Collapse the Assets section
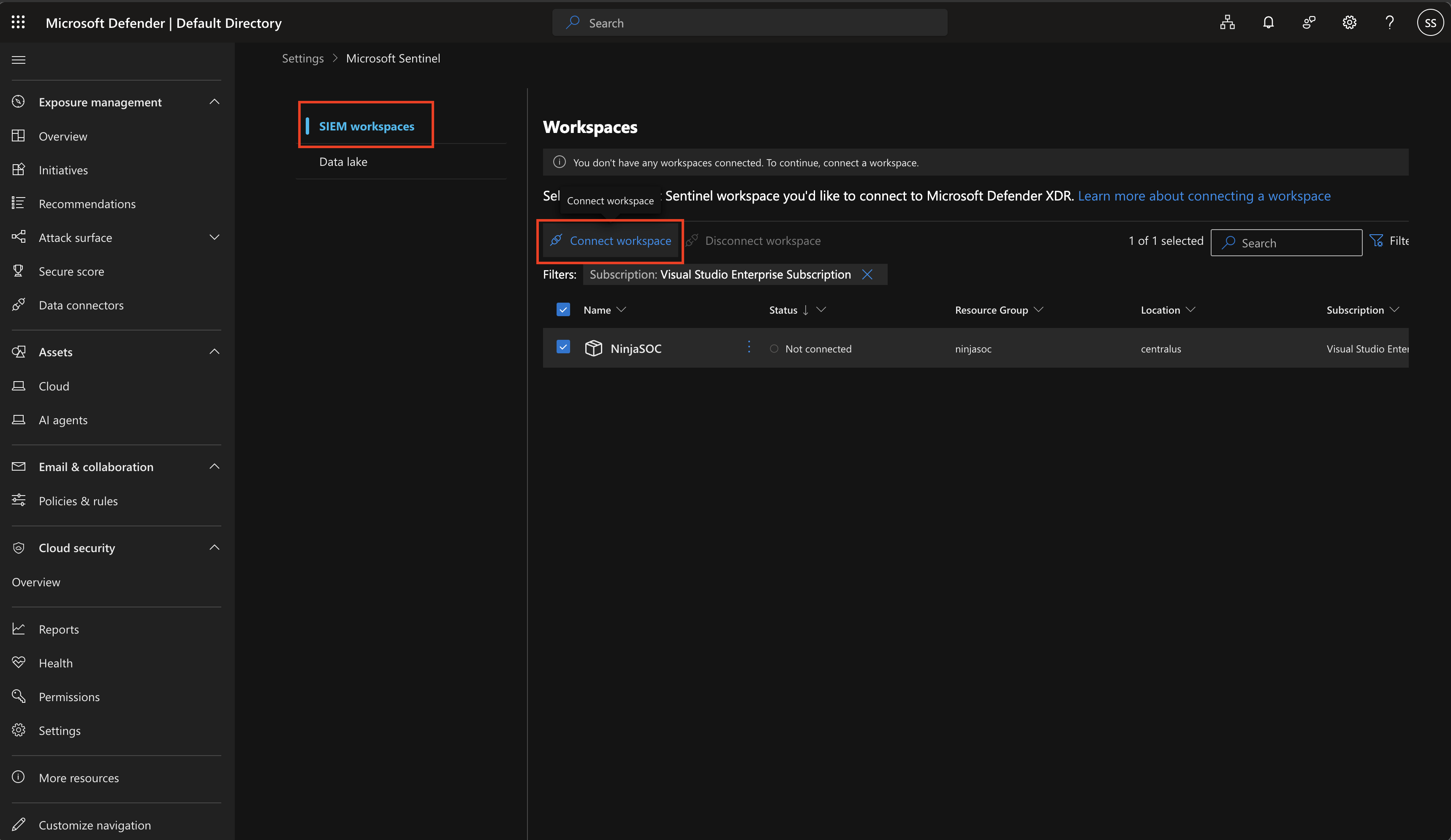This screenshot has width=1451, height=840. [x=214, y=352]
